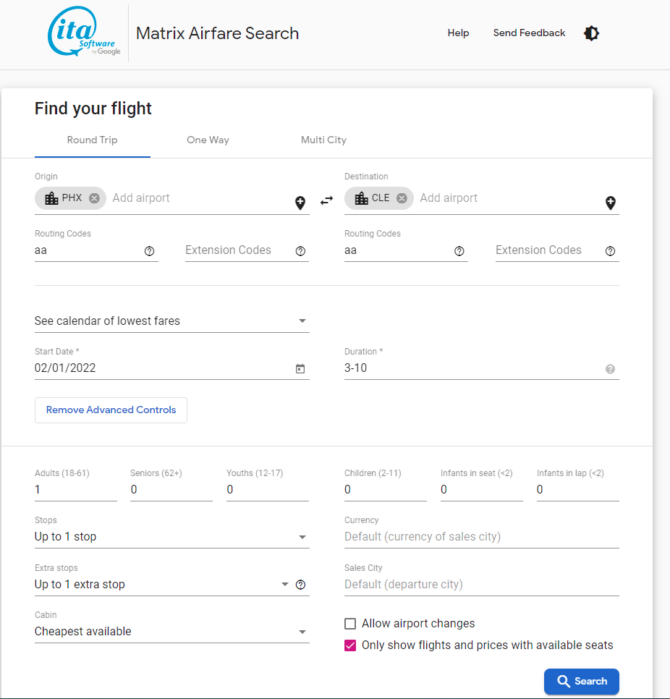Click the CLE city building icon

coord(362,198)
